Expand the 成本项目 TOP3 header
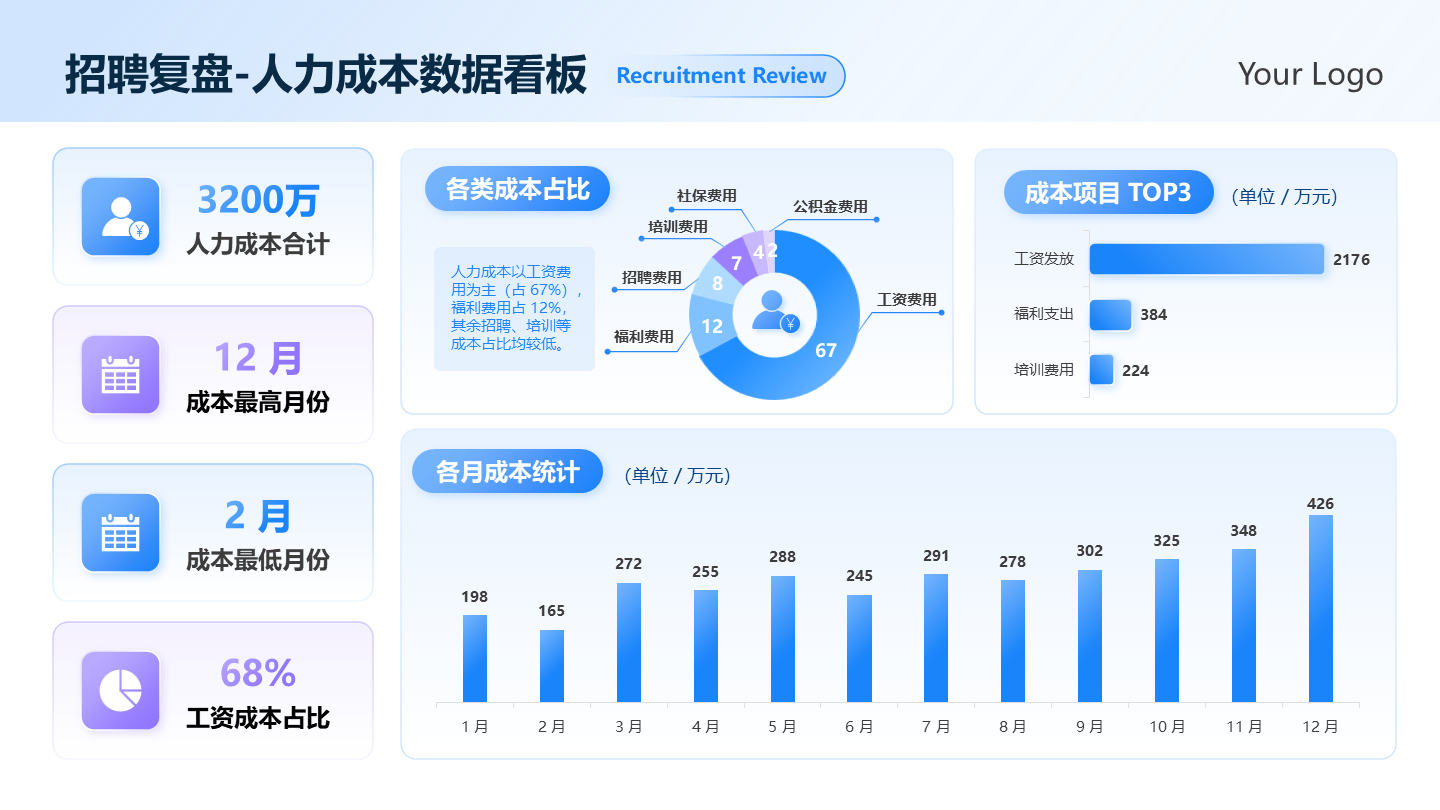The image size is (1440, 810). [x=1108, y=192]
